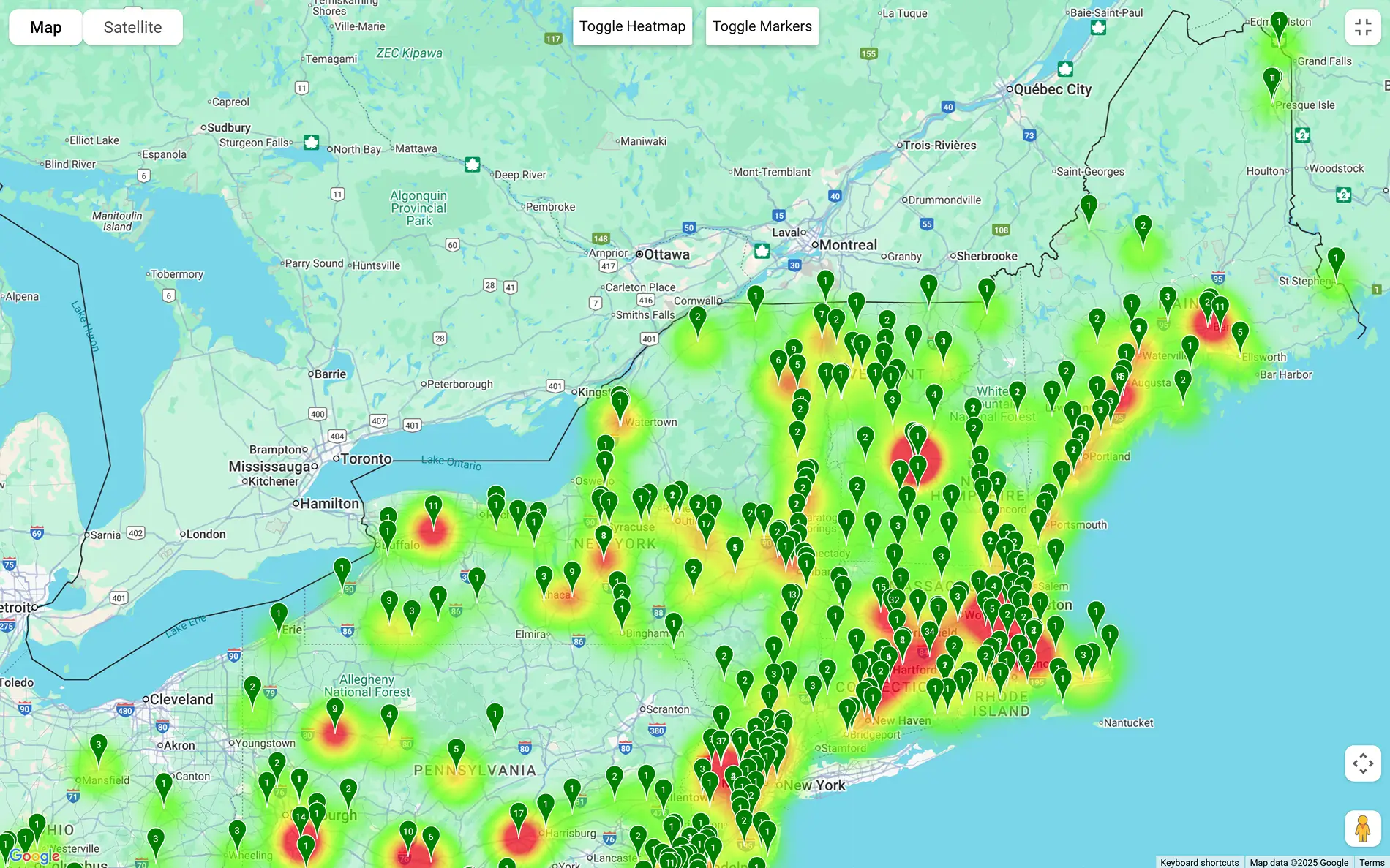Click the Scranton label
This screenshot has width=1390, height=868.
click(x=667, y=709)
